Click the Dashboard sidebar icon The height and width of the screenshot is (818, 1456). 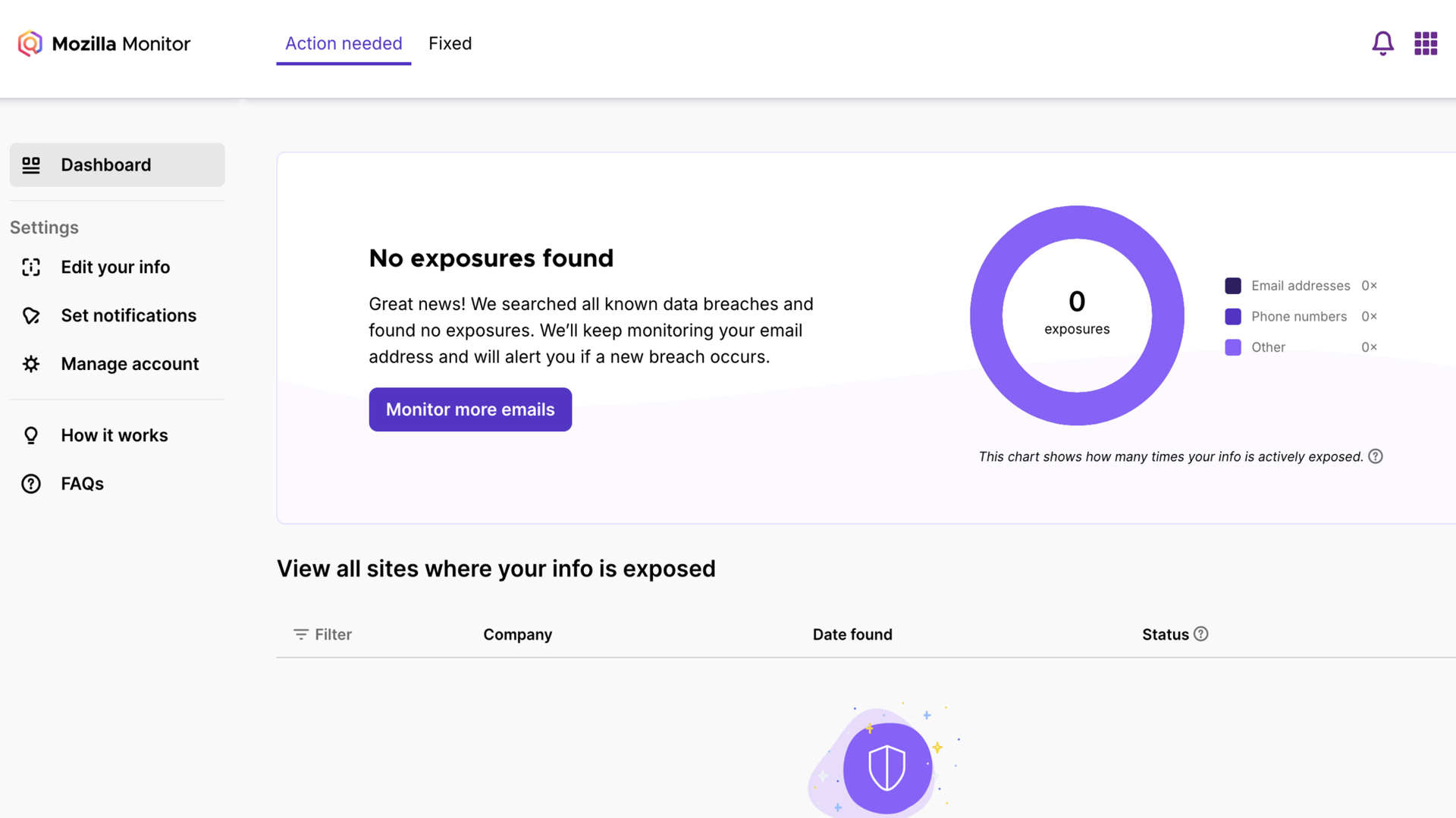pyautogui.click(x=31, y=165)
